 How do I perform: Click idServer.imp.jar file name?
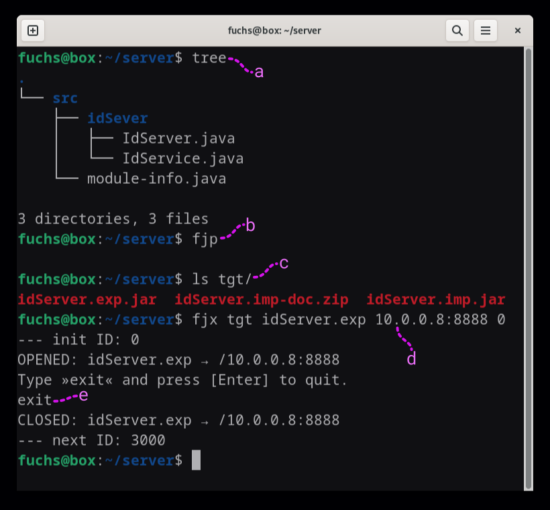pyautogui.click(x=436, y=300)
